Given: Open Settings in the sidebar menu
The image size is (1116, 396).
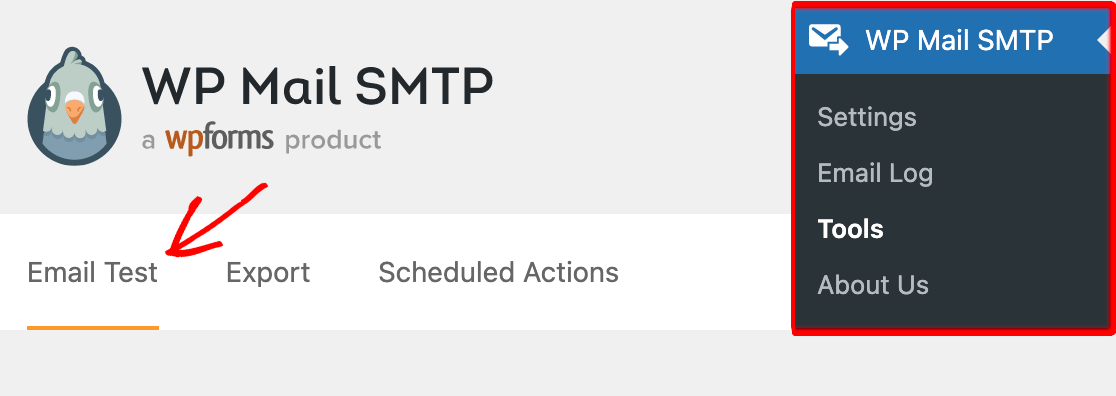Looking at the screenshot, I should [866, 117].
